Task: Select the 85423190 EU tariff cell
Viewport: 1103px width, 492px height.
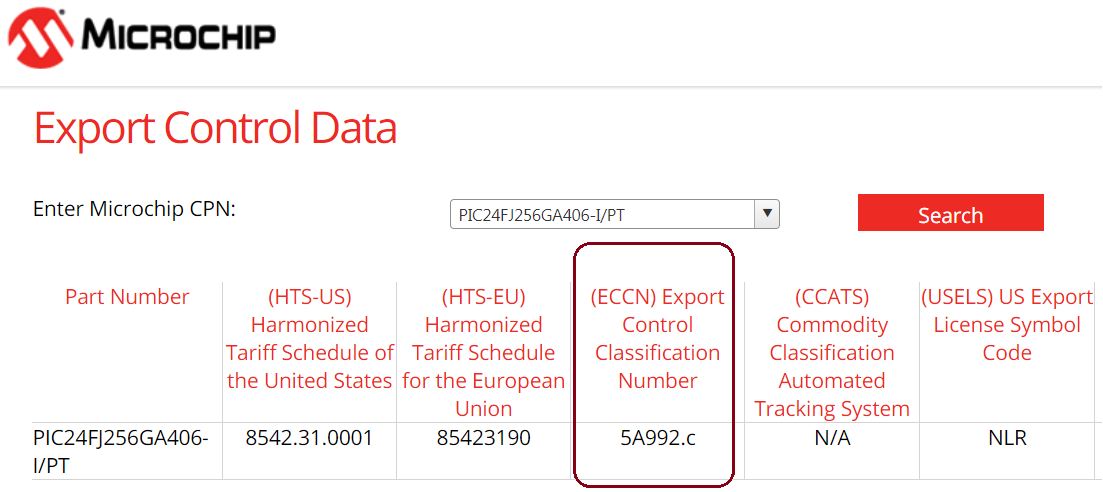Action: pos(484,438)
